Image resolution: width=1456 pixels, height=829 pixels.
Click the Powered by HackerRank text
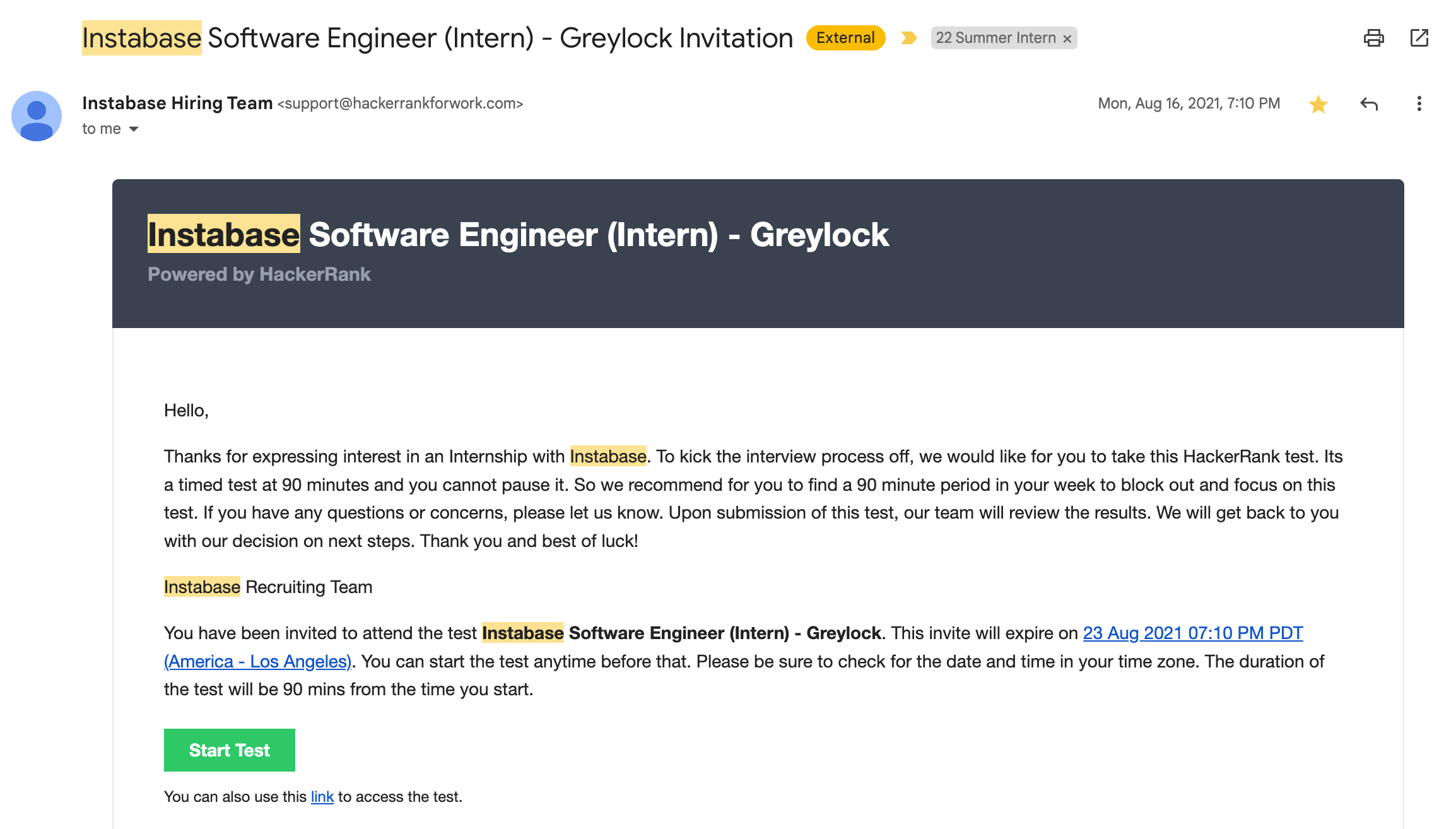[259, 274]
